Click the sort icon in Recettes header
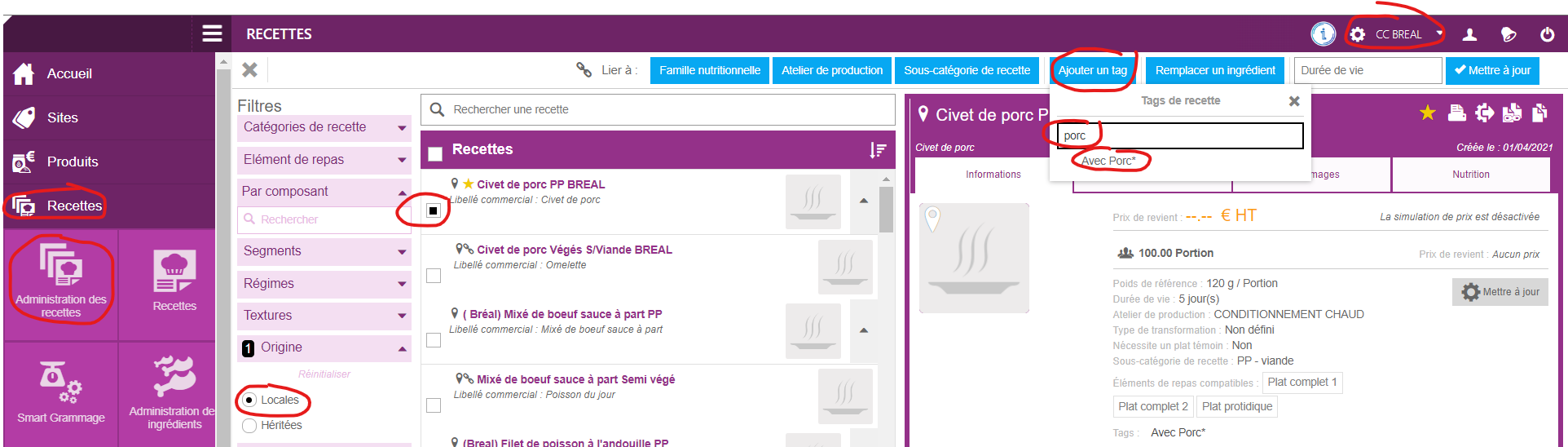 (x=878, y=150)
